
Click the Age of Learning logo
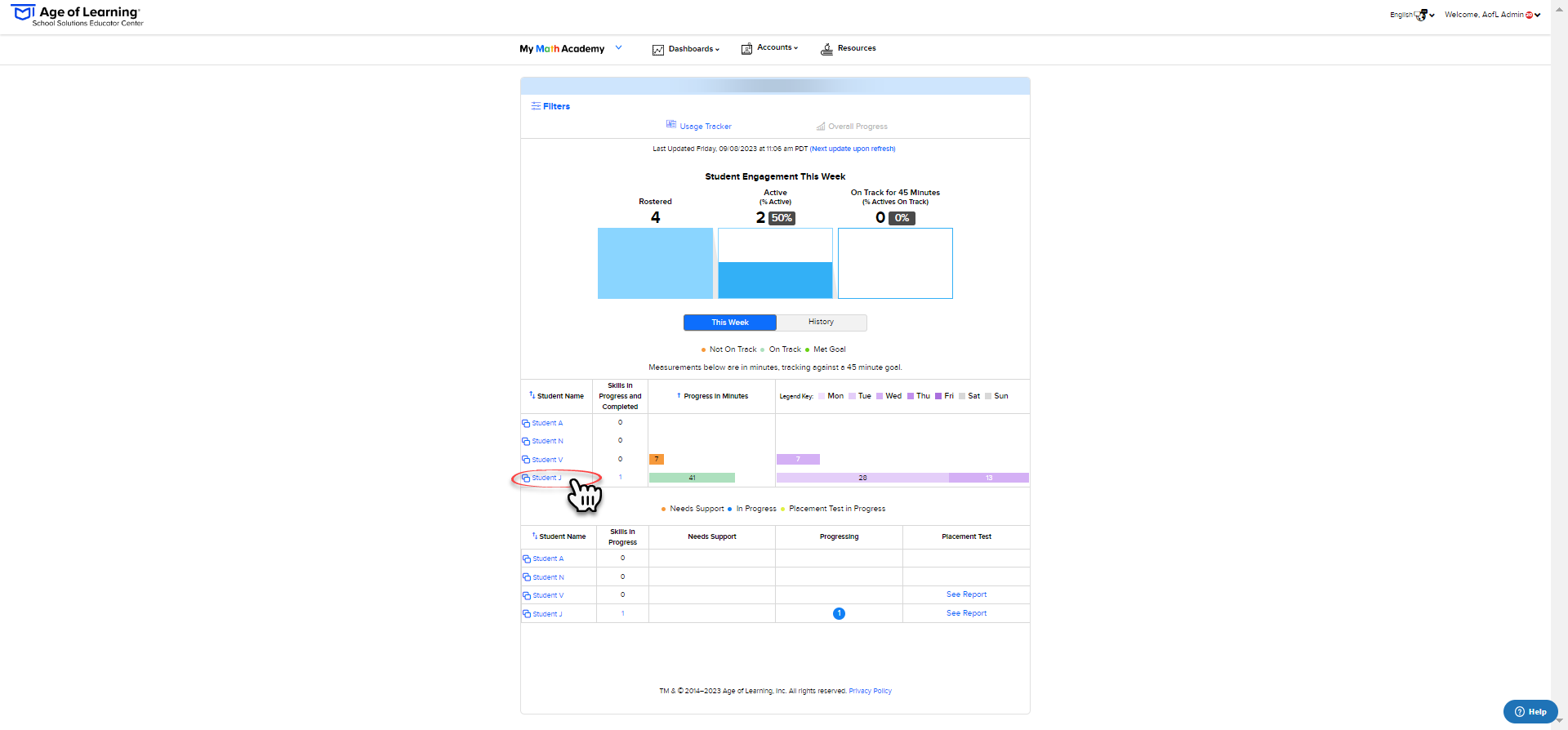(78, 15)
